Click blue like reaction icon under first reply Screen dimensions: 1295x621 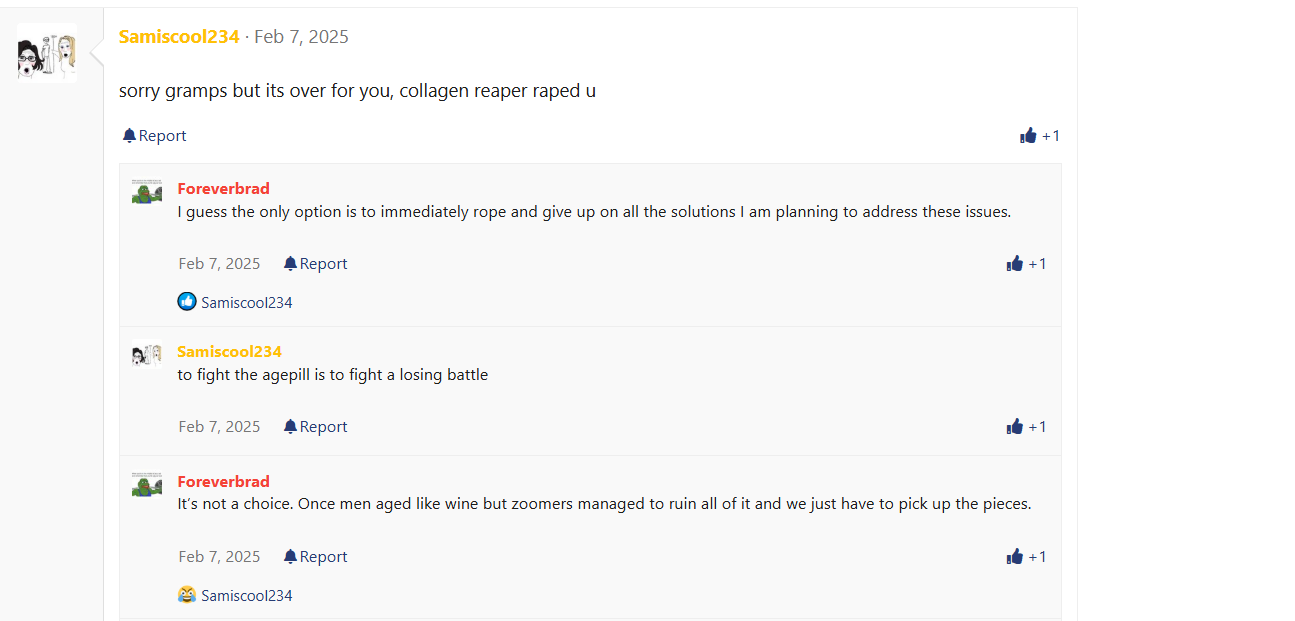(x=187, y=302)
